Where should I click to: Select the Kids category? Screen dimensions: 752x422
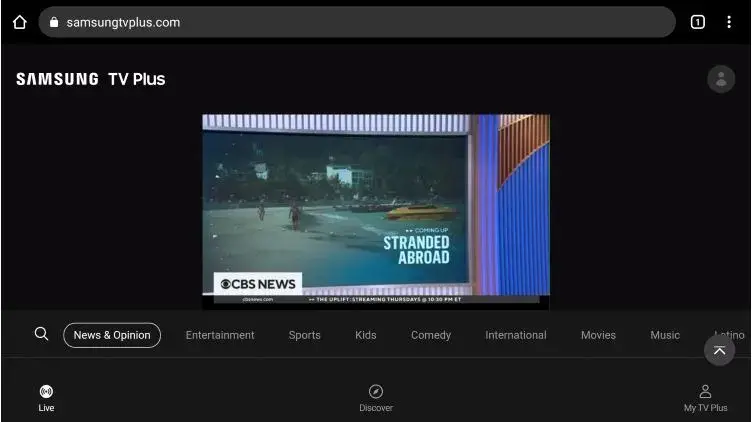365,335
